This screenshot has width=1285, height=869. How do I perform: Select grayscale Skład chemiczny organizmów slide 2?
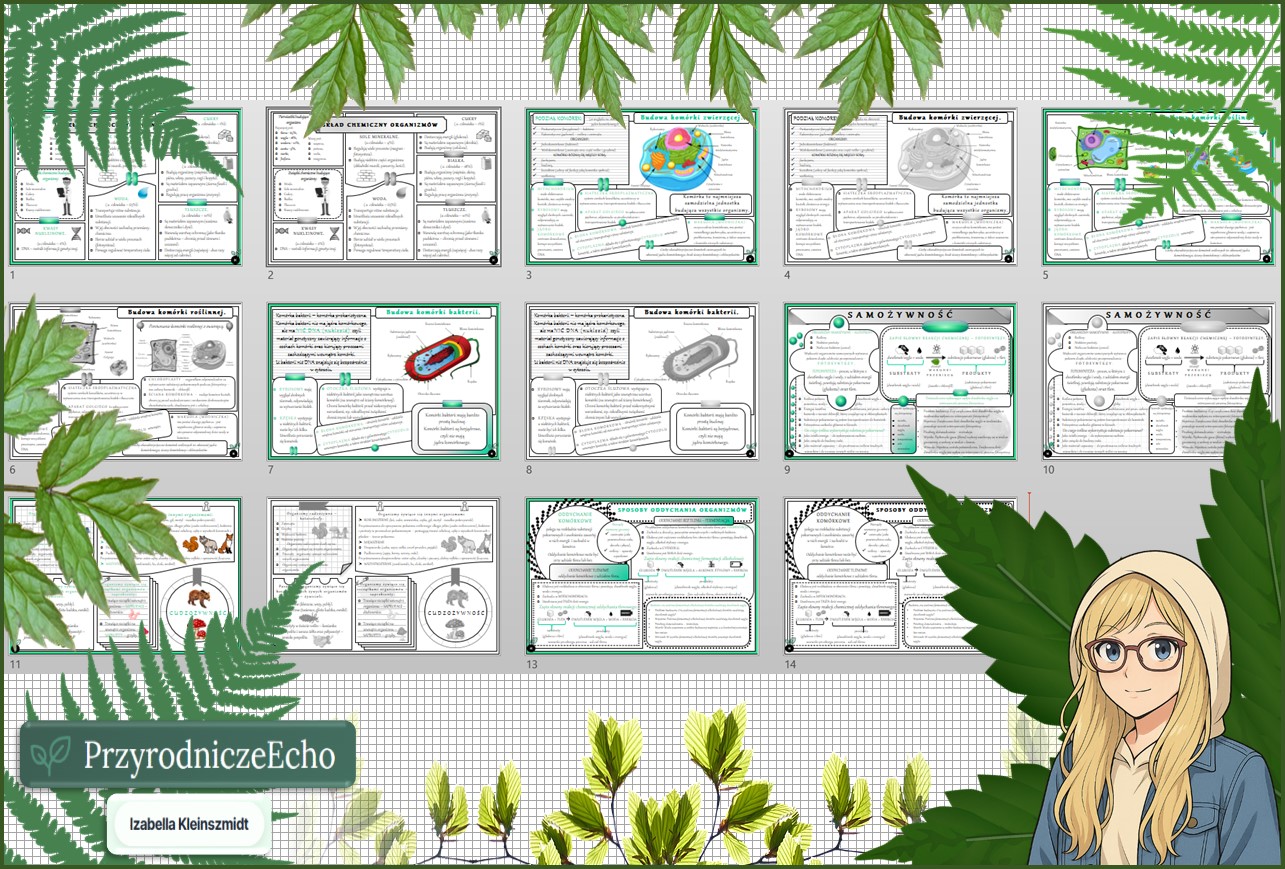[x=383, y=188]
